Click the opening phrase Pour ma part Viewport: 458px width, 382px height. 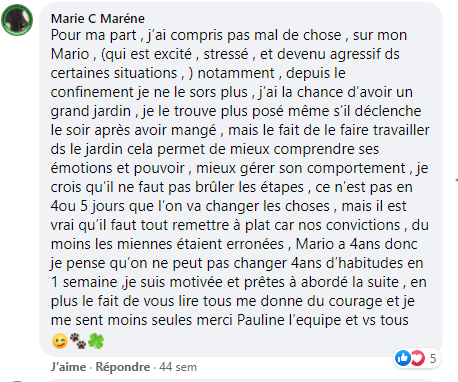(x=94, y=35)
